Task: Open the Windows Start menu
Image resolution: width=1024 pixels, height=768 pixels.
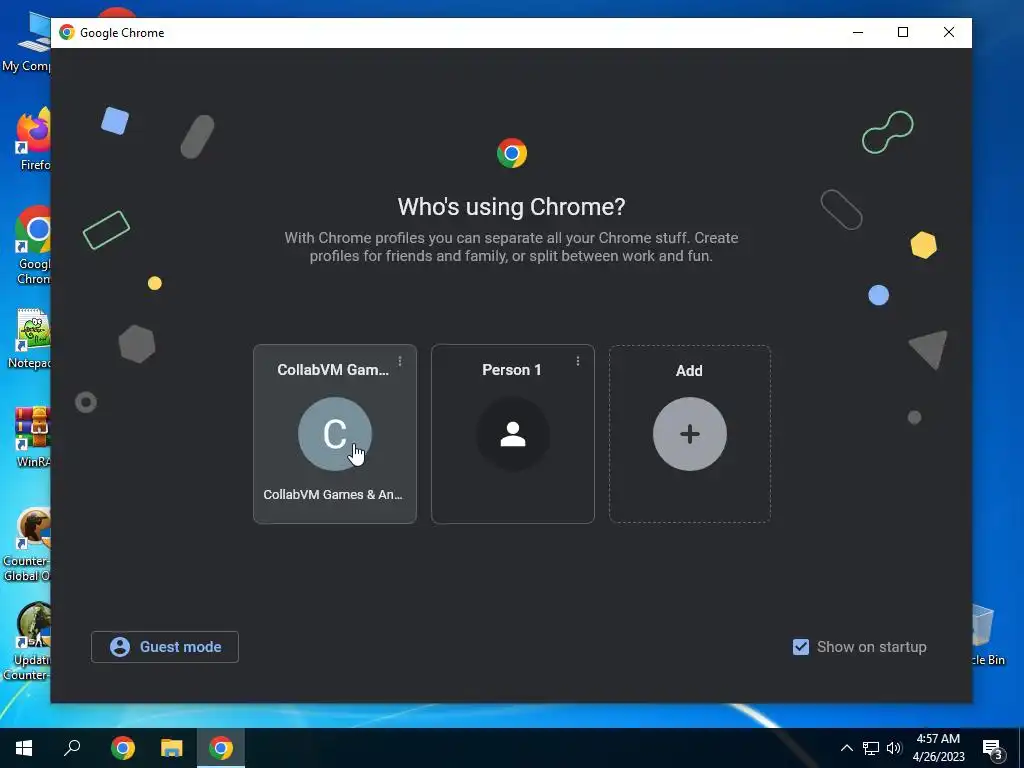Action: click(24, 748)
